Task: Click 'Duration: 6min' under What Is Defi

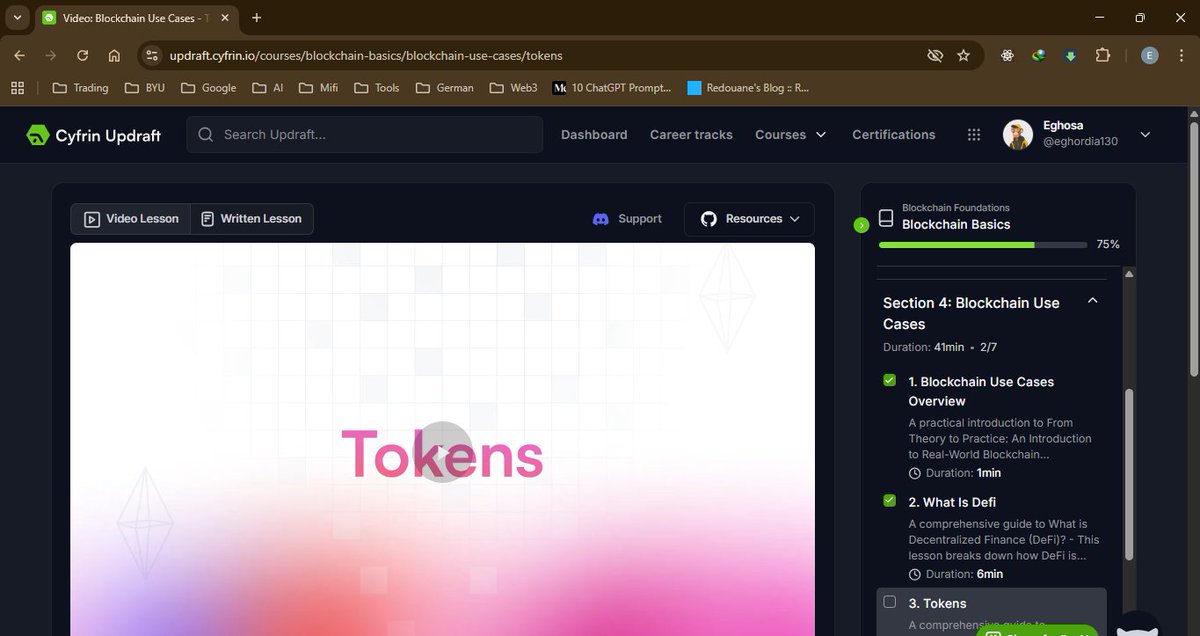Action: coord(956,574)
